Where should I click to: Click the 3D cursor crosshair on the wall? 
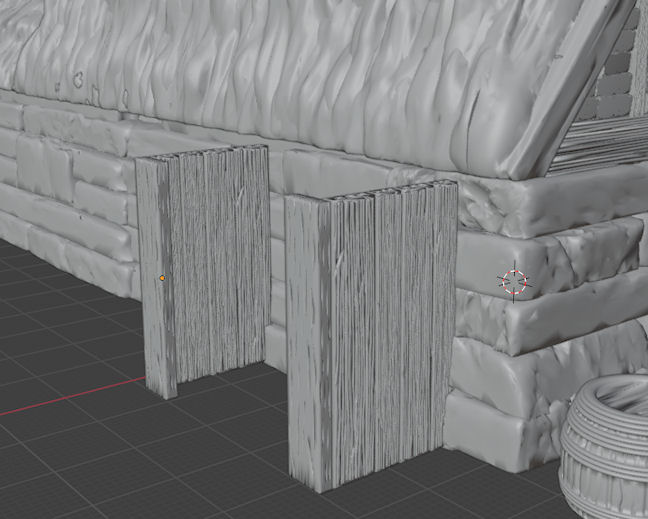tap(515, 282)
